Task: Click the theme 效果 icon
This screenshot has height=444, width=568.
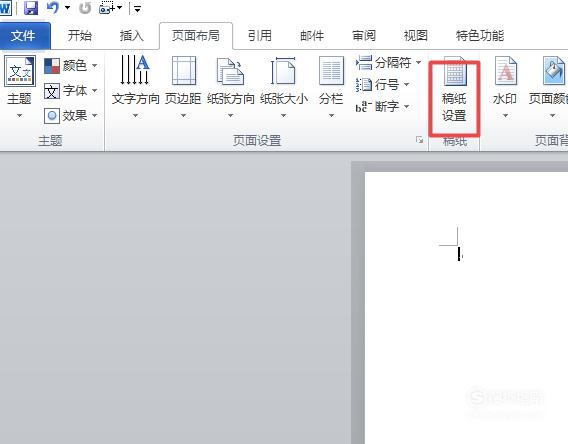Action: coord(52,116)
